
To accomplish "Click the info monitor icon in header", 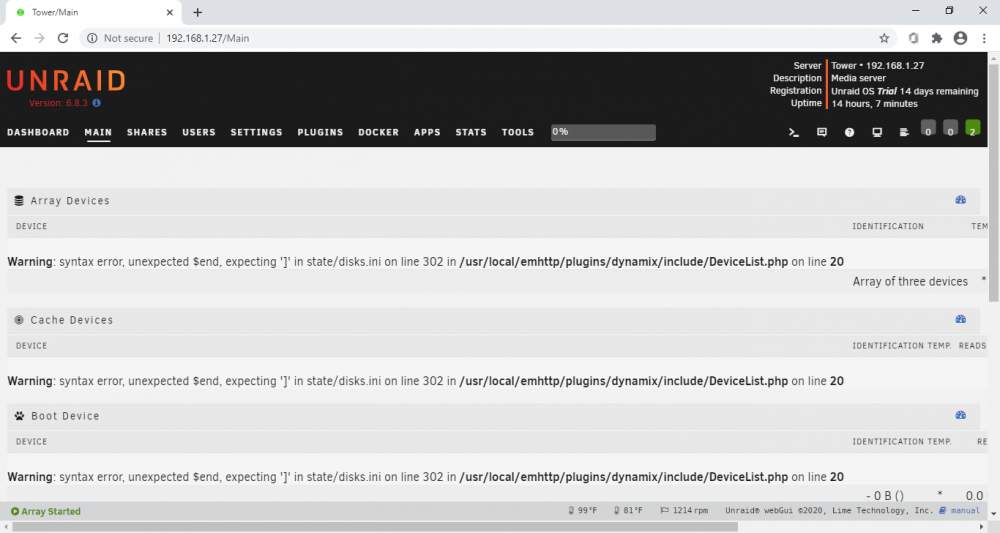I will pos(877,133).
